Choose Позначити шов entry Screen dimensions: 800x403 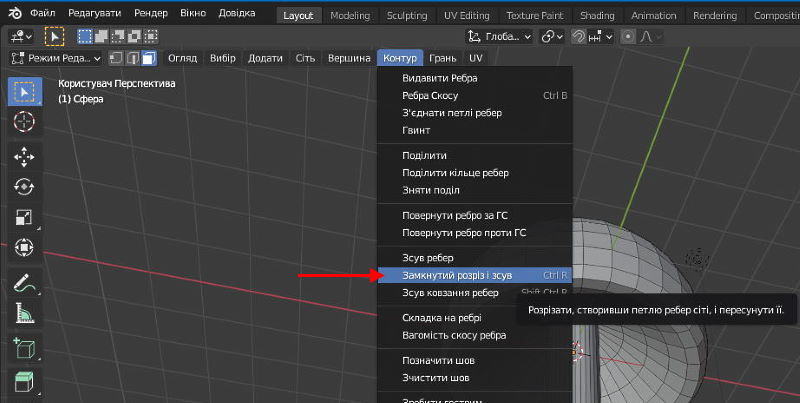(474, 361)
